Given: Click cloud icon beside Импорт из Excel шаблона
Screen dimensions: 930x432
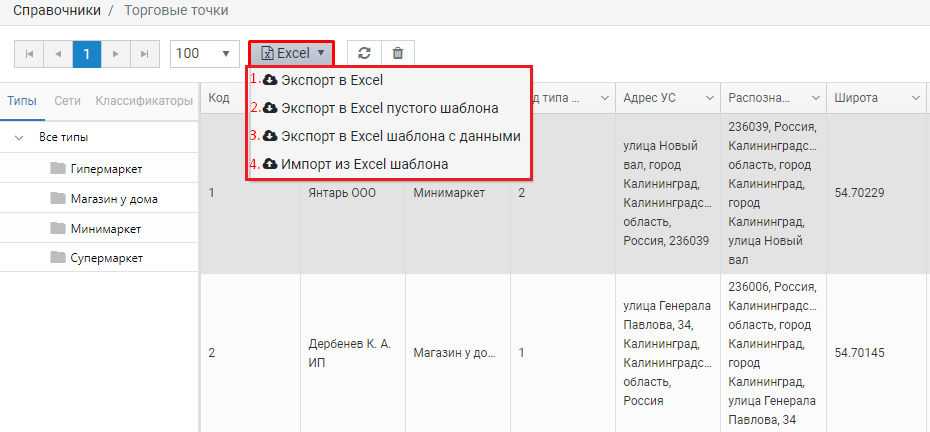Looking at the screenshot, I should click(x=270, y=164).
